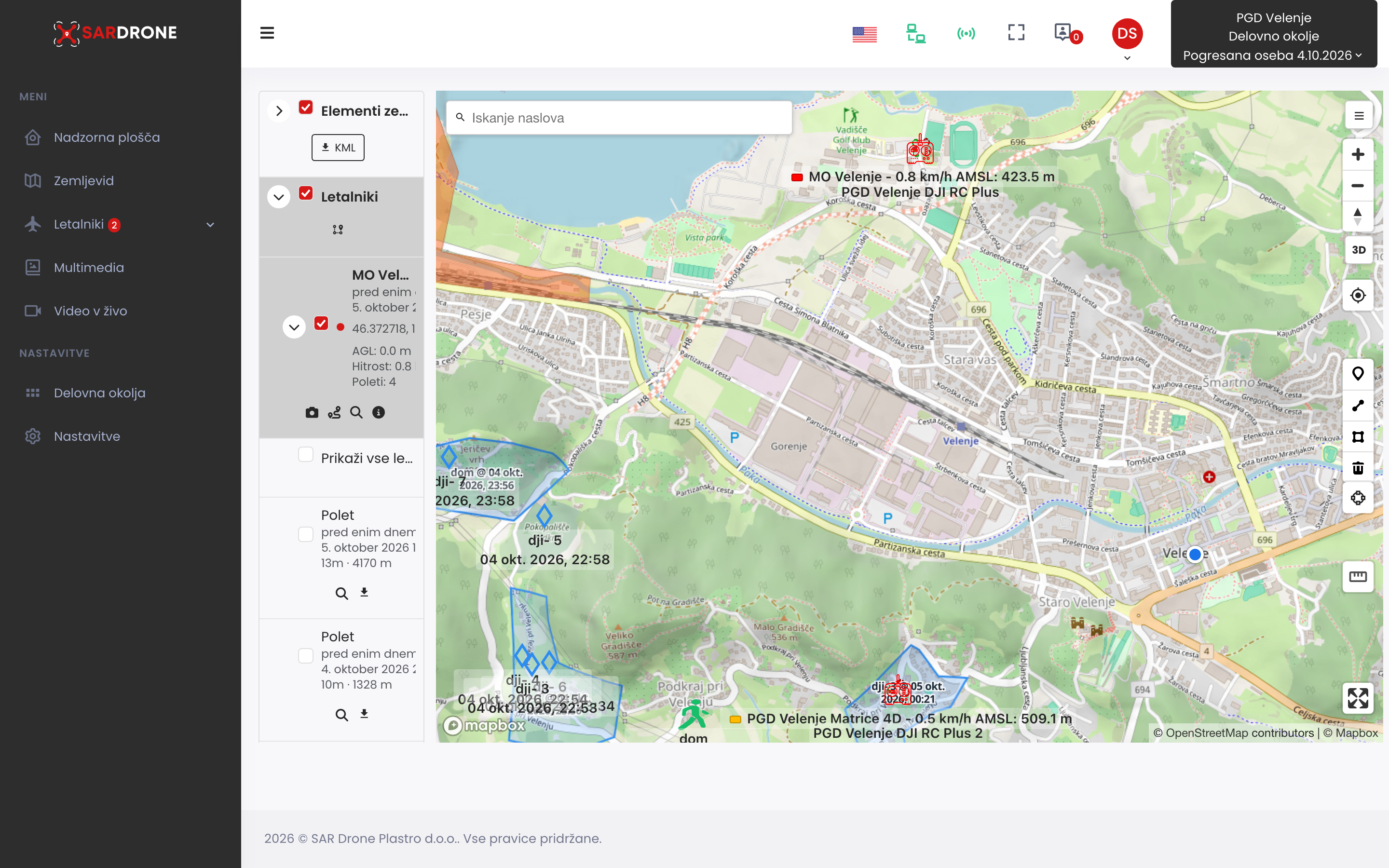Change language via US flag icon
1389x868 pixels.
[x=864, y=34]
